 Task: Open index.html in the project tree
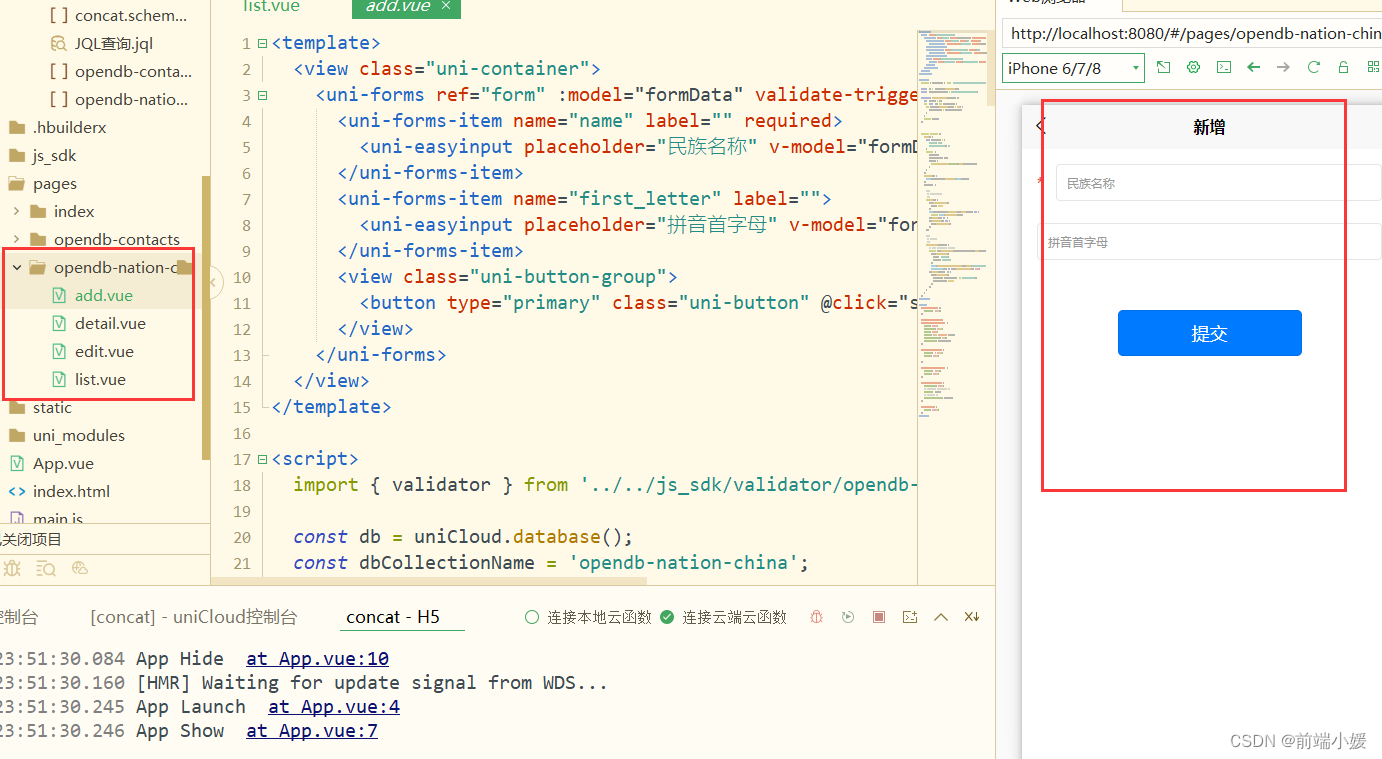tap(71, 491)
